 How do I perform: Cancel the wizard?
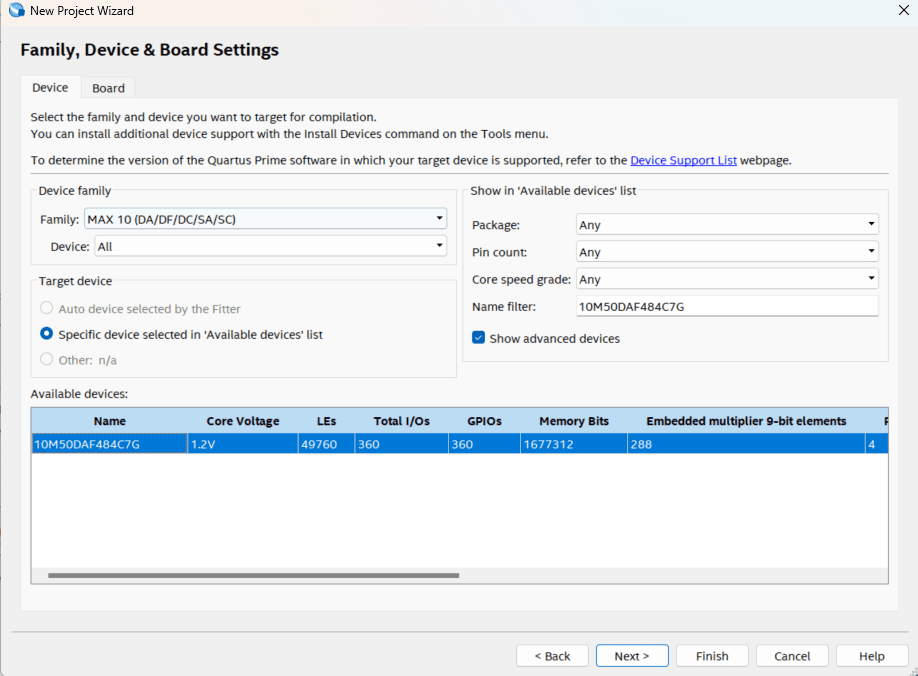(x=792, y=656)
